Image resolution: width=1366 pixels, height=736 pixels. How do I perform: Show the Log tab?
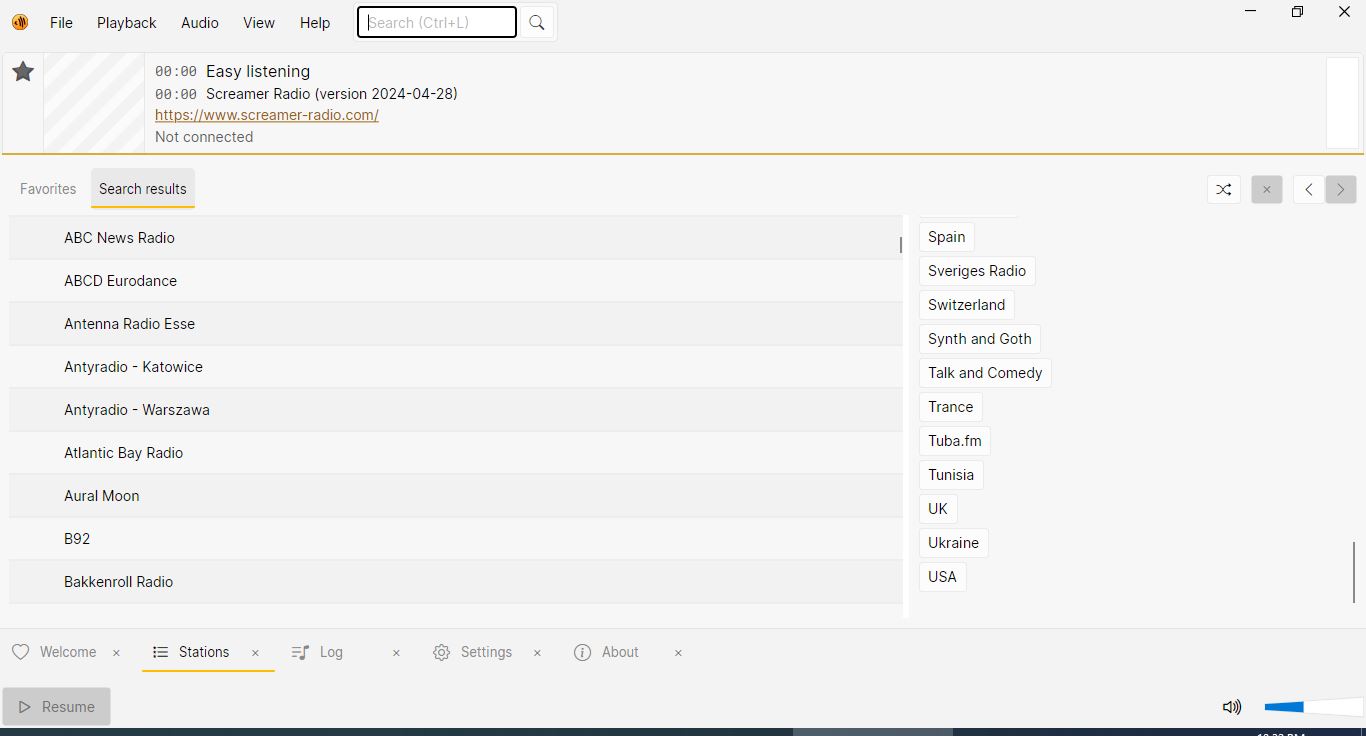pyautogui.click(x=331, y=652)
